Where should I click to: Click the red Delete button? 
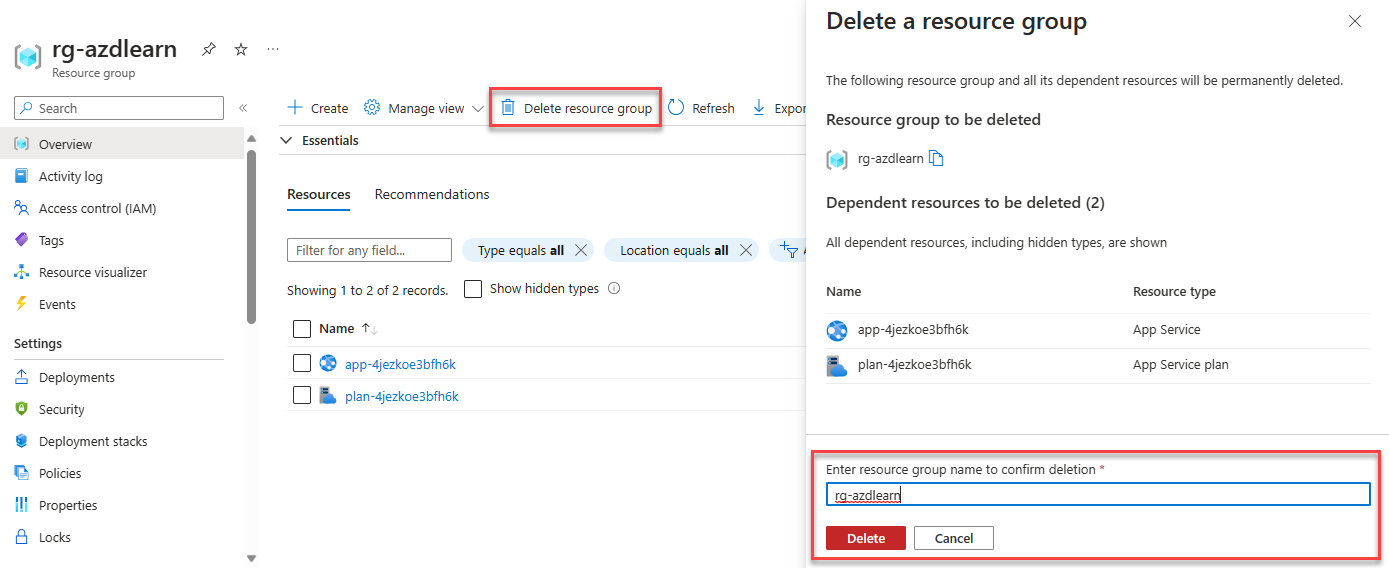[866, 538]
